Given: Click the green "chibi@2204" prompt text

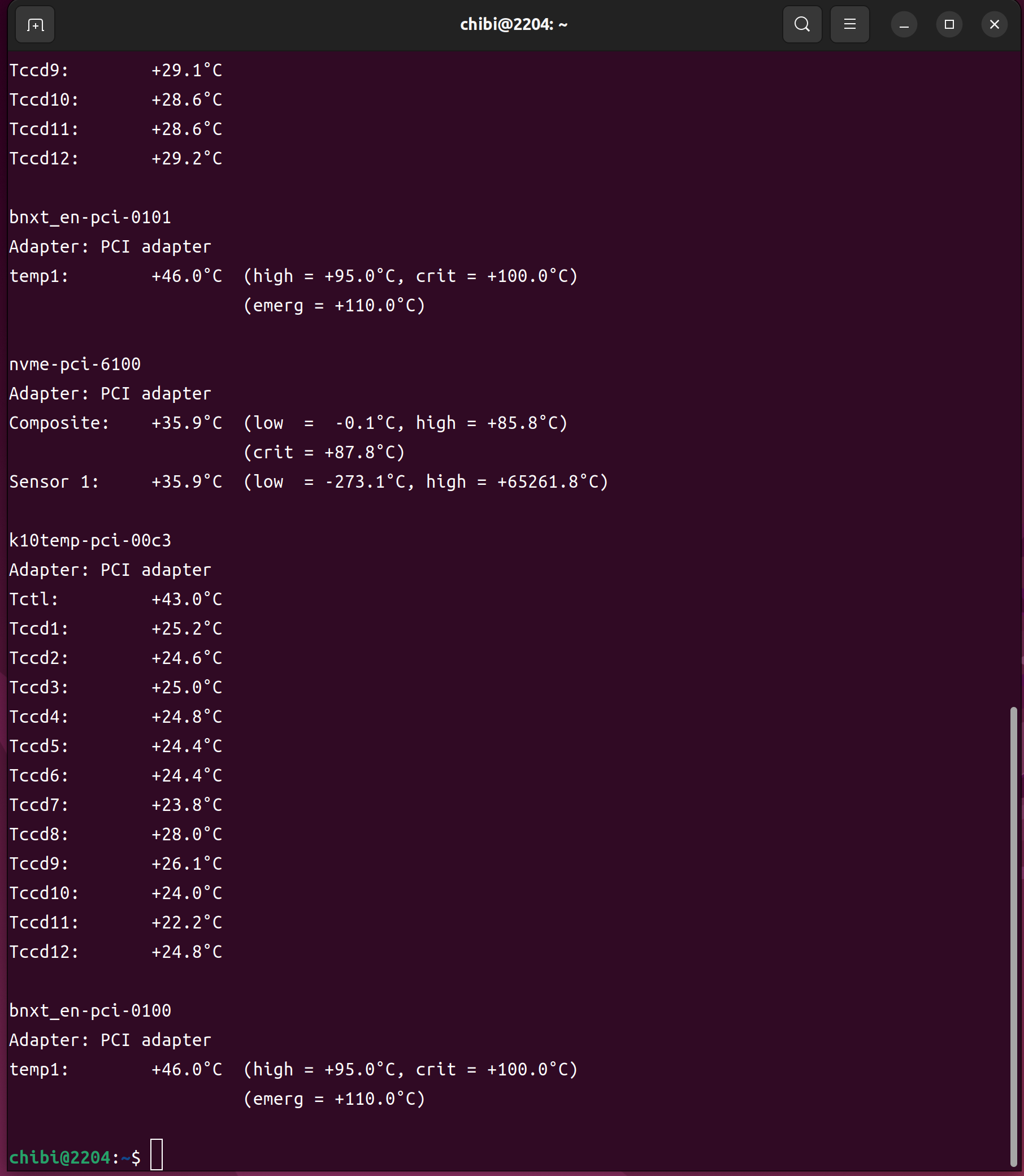Looking at the screenshot, I should [x=59, y=1157].
